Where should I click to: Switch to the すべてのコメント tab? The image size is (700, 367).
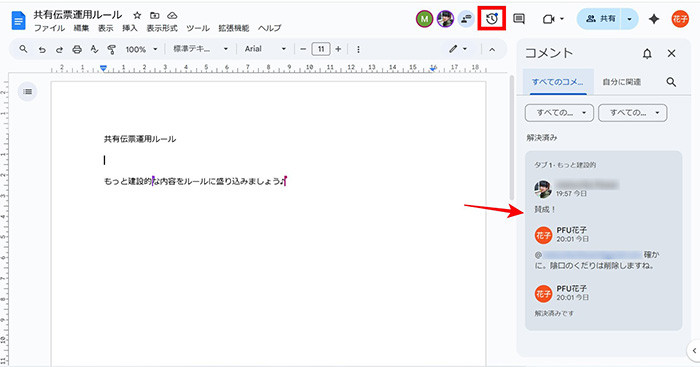(558, 82)
